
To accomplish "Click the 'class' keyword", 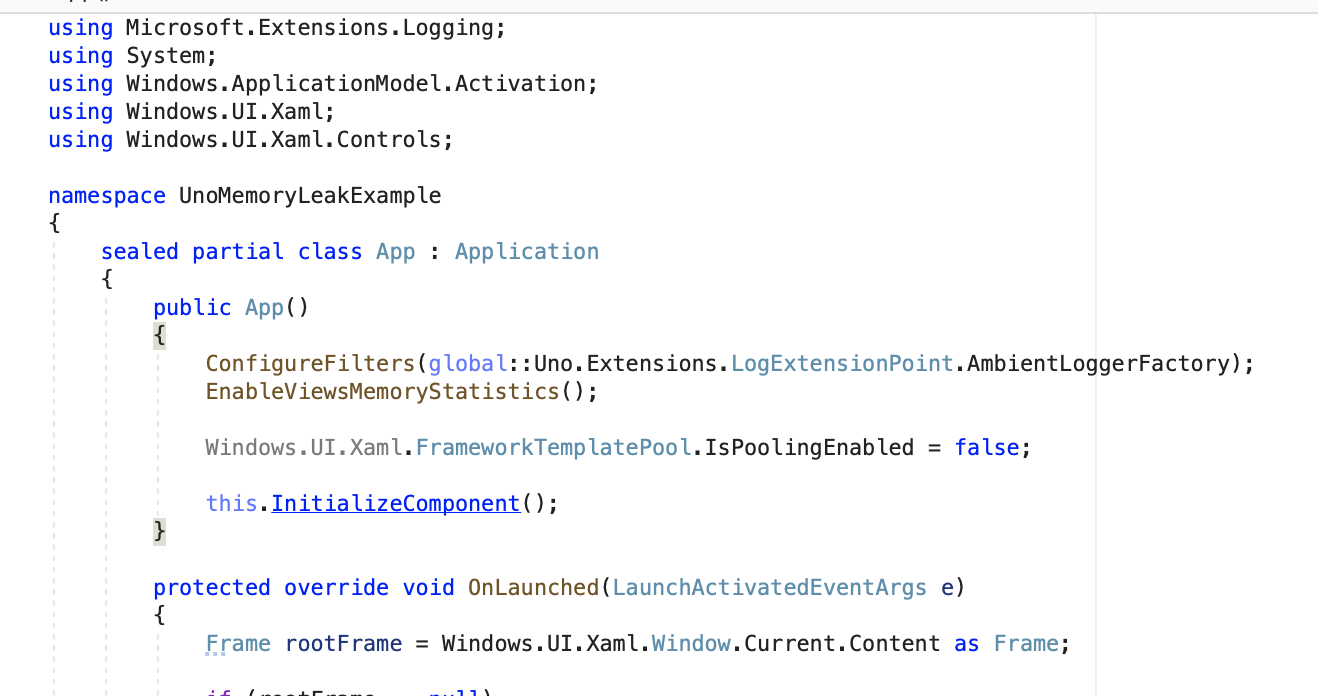I will pos(330,251).
